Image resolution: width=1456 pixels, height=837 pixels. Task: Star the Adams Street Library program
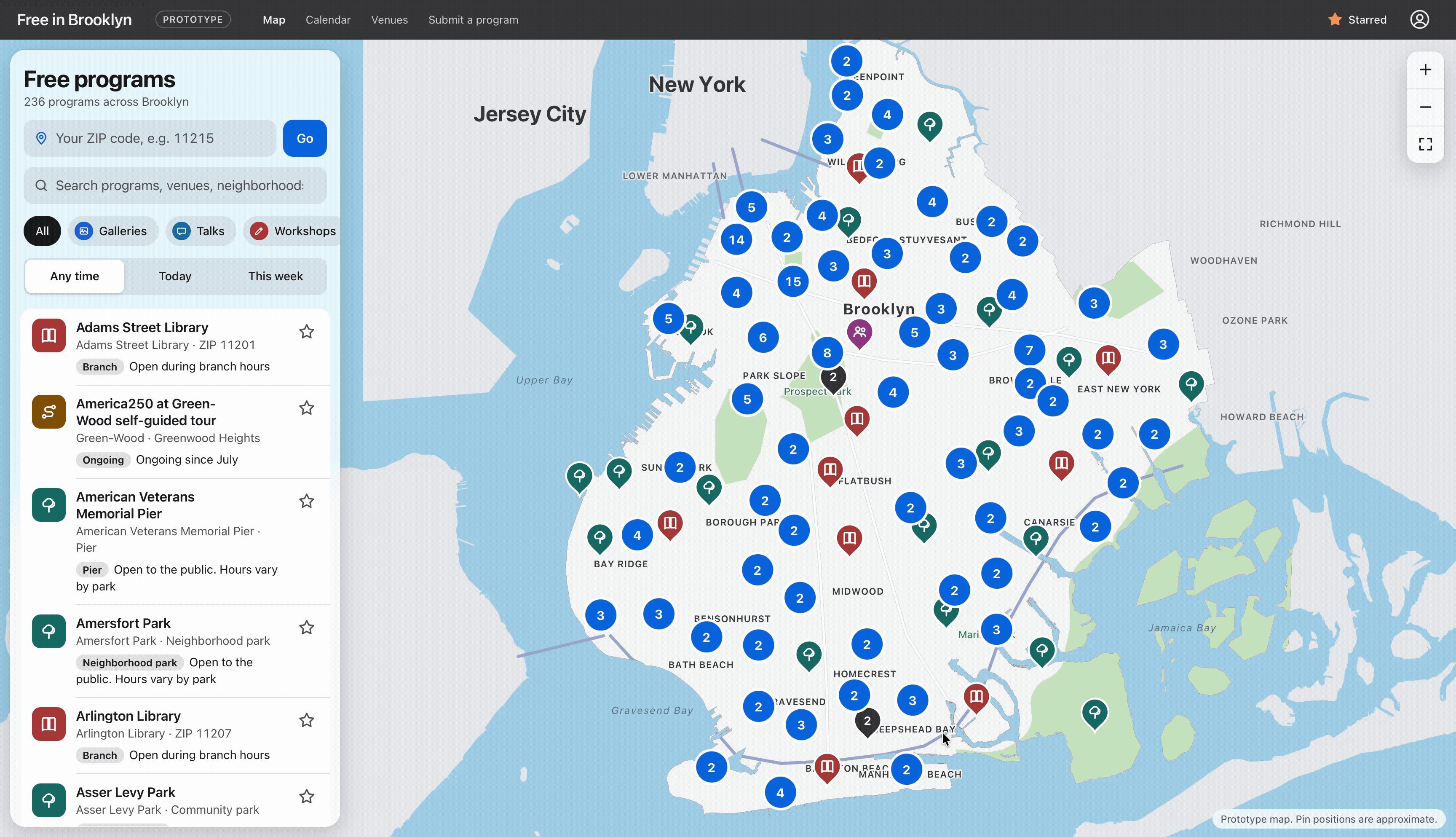coord(306,332)
